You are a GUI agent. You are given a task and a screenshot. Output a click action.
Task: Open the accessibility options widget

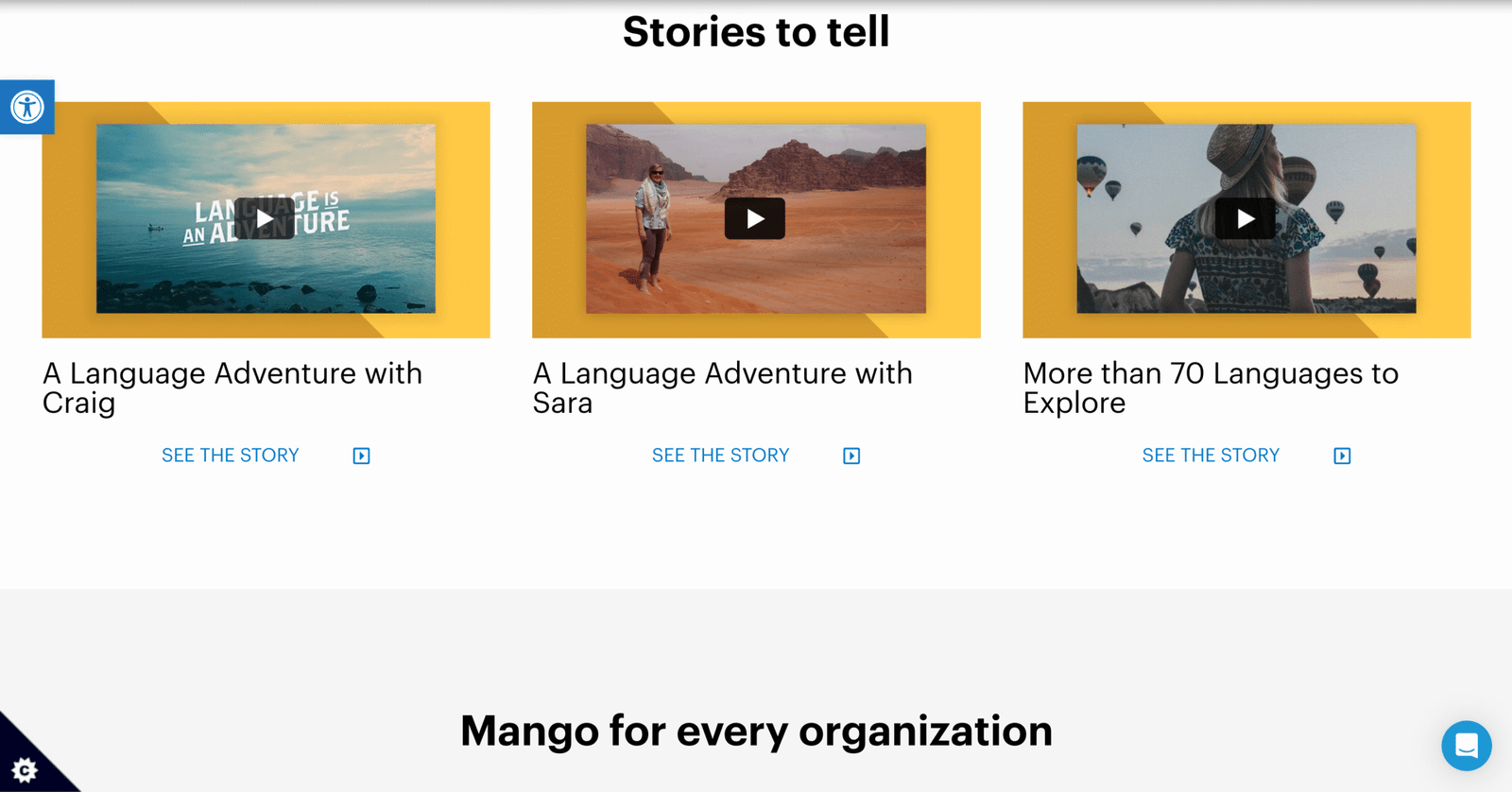tap(26, 107)
